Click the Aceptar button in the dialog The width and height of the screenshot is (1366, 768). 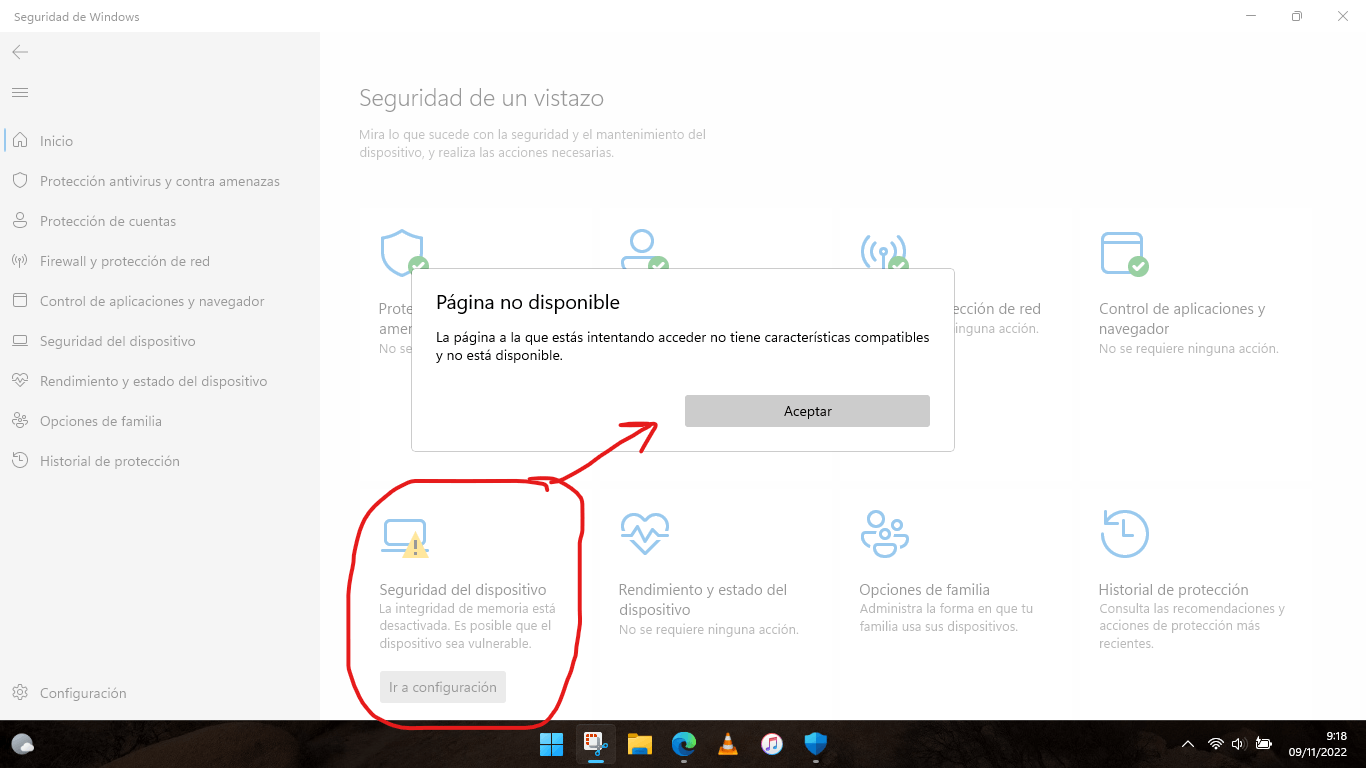807,411
